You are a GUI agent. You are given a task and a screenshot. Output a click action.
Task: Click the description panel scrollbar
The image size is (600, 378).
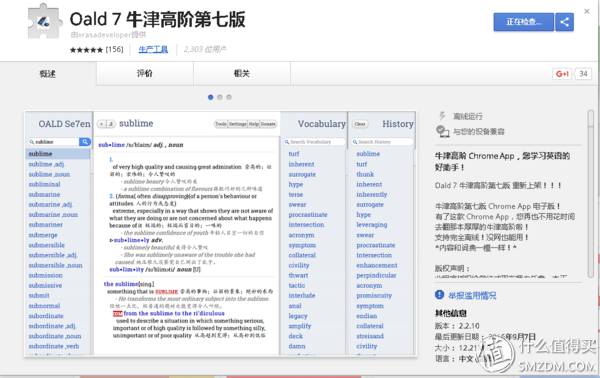(591, 193)
